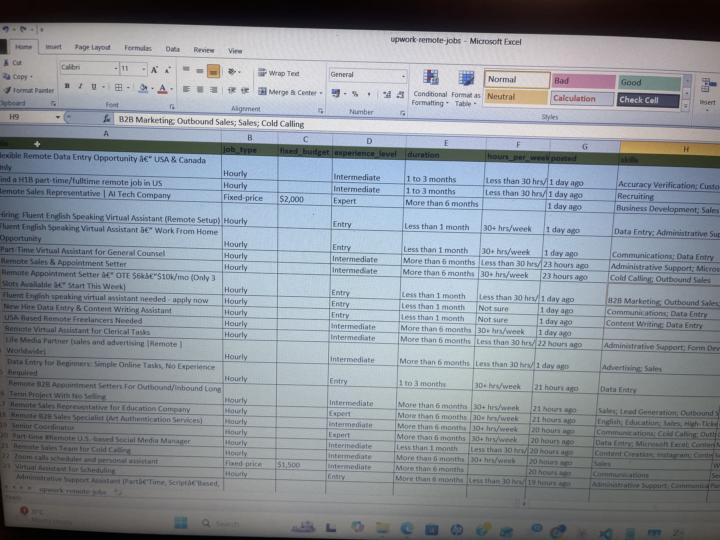Click the Shrink Font icon
The width and height of the screenshot is (720, 540).
tap(168, 70)
